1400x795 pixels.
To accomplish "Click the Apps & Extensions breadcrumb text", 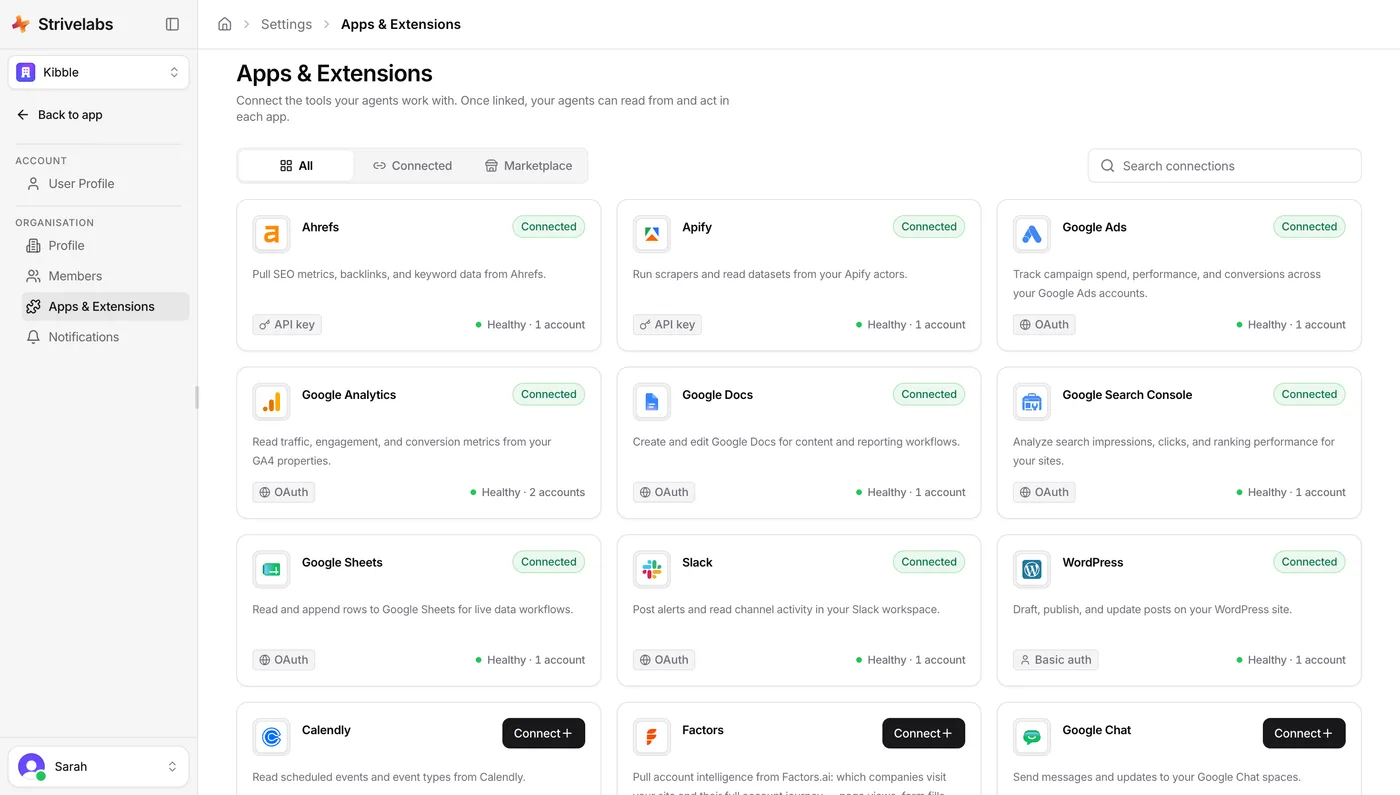I will click(x=401, y=24).
